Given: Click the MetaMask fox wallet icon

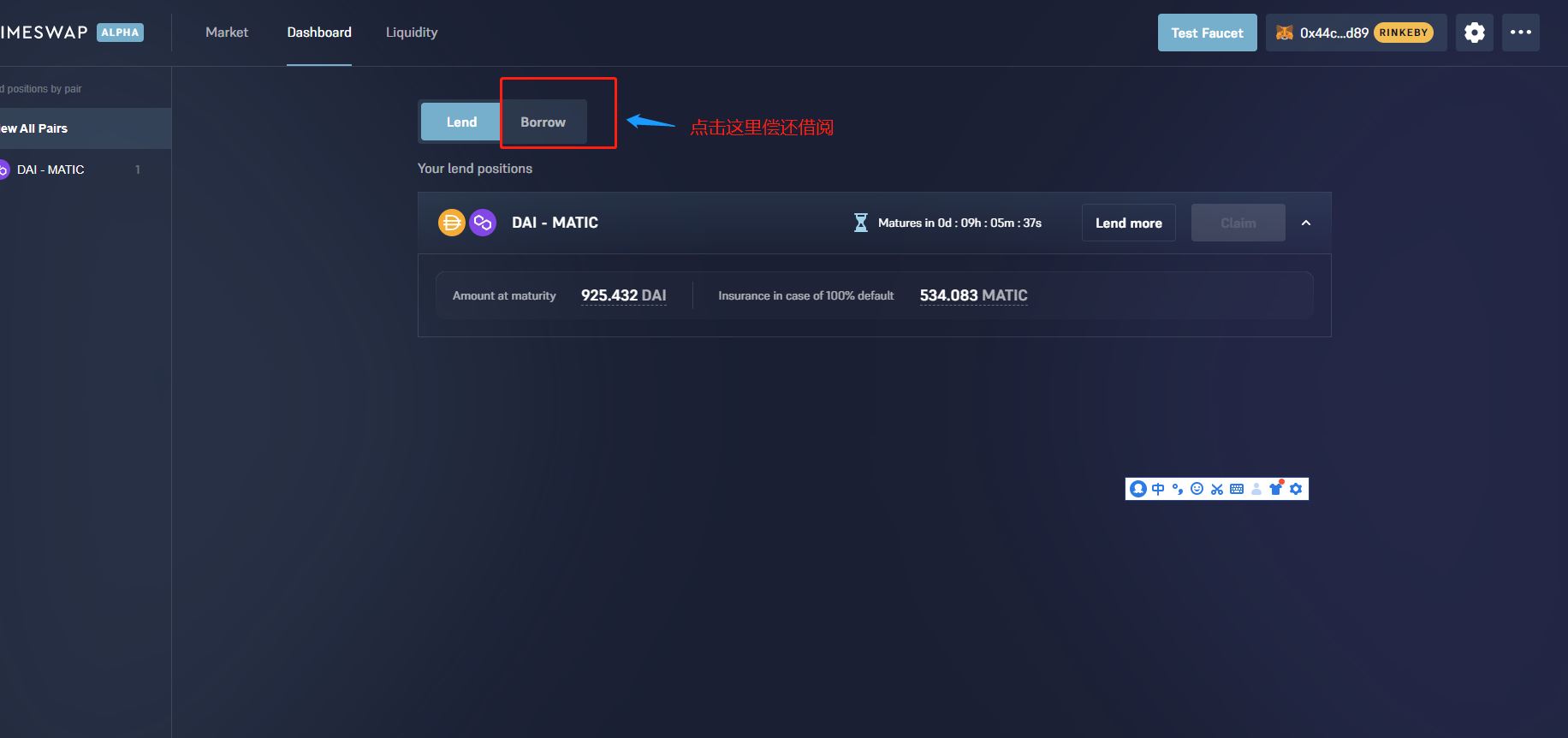Looking at the screenshot, I should tap(1284, 33).
